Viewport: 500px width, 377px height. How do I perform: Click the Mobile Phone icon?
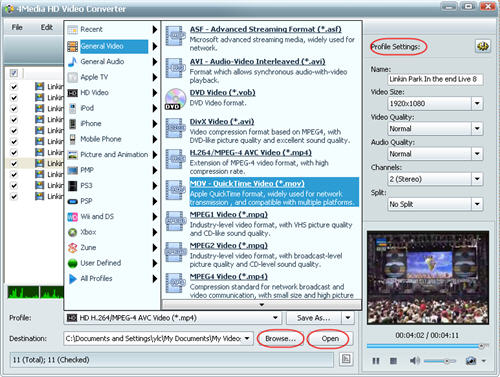[72, 139]
